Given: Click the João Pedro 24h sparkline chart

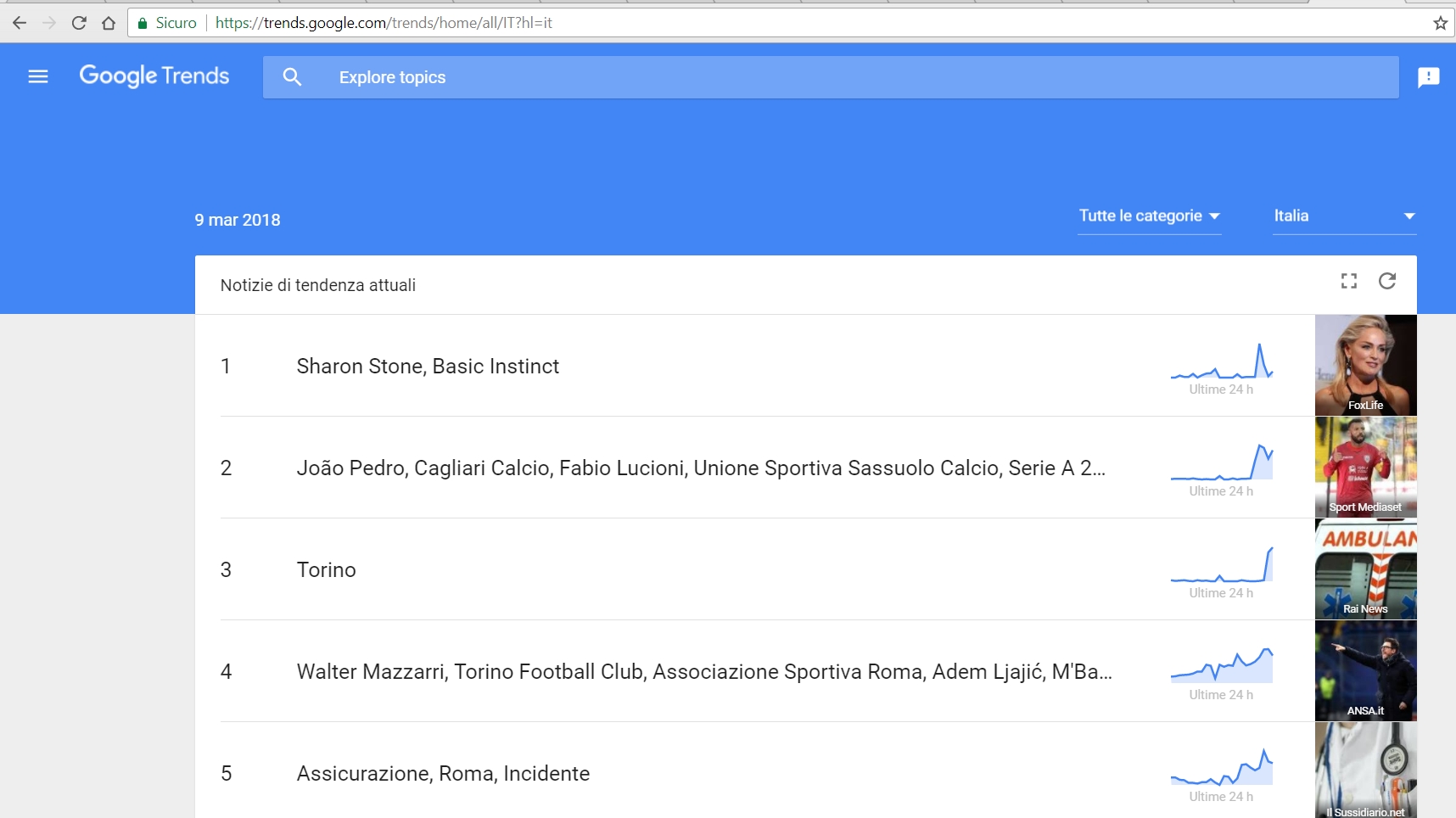Looking at the screenshot, I should click(1222, 462).
